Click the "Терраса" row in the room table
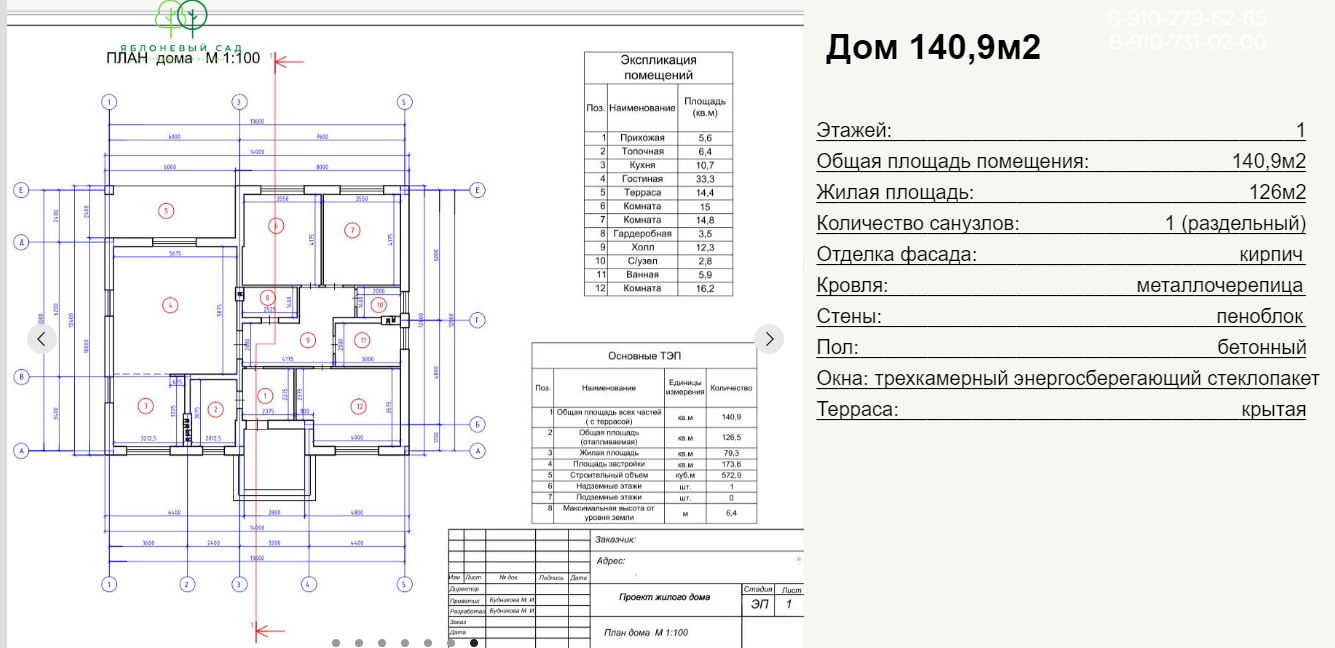Viewport: 1335px width, 648px height. tap(658, 192)
